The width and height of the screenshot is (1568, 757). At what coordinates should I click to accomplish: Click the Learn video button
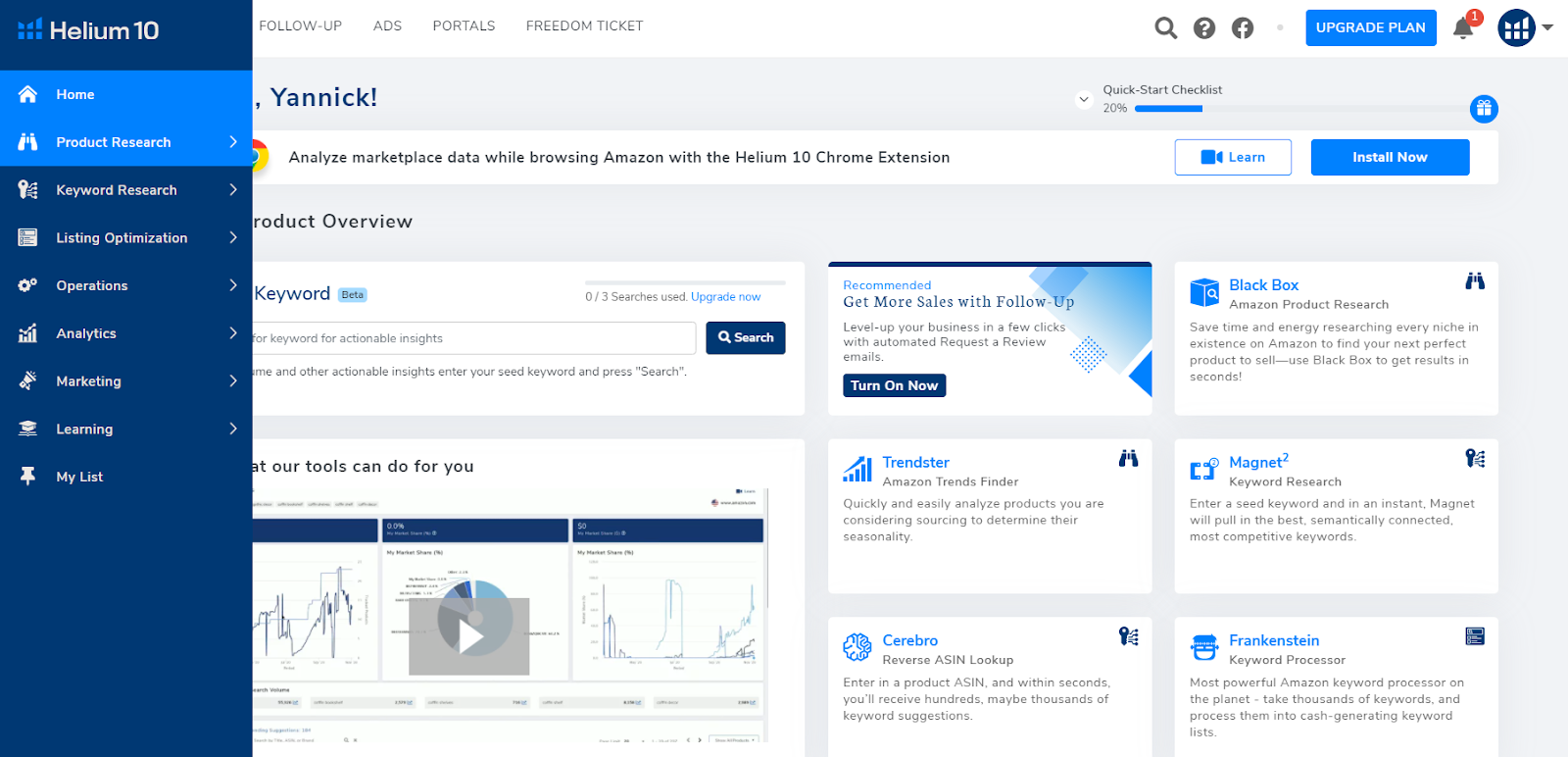(1233, 157)
